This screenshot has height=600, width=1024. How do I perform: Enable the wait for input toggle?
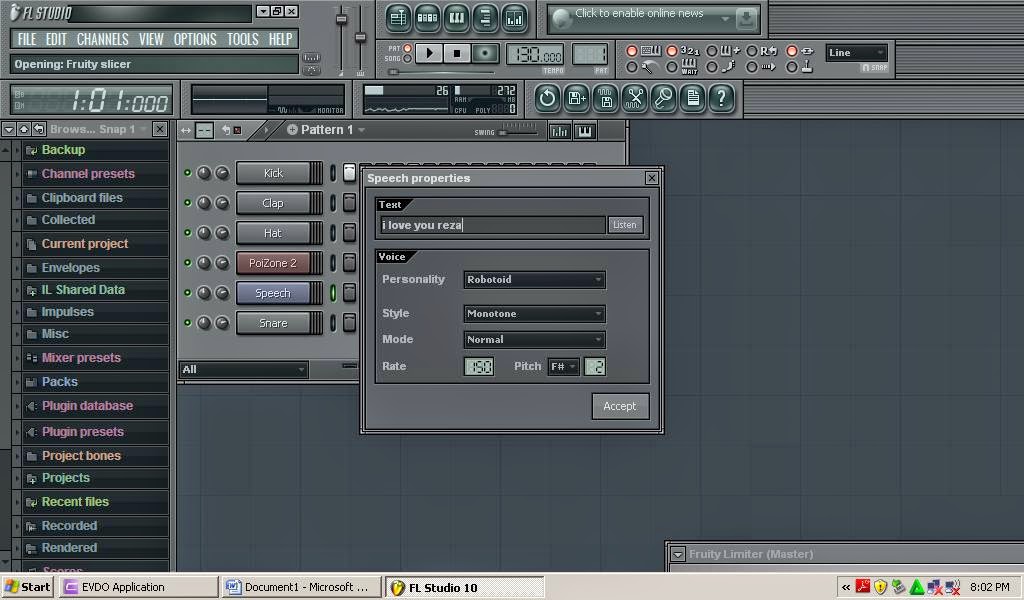click(x=672, y=67)
